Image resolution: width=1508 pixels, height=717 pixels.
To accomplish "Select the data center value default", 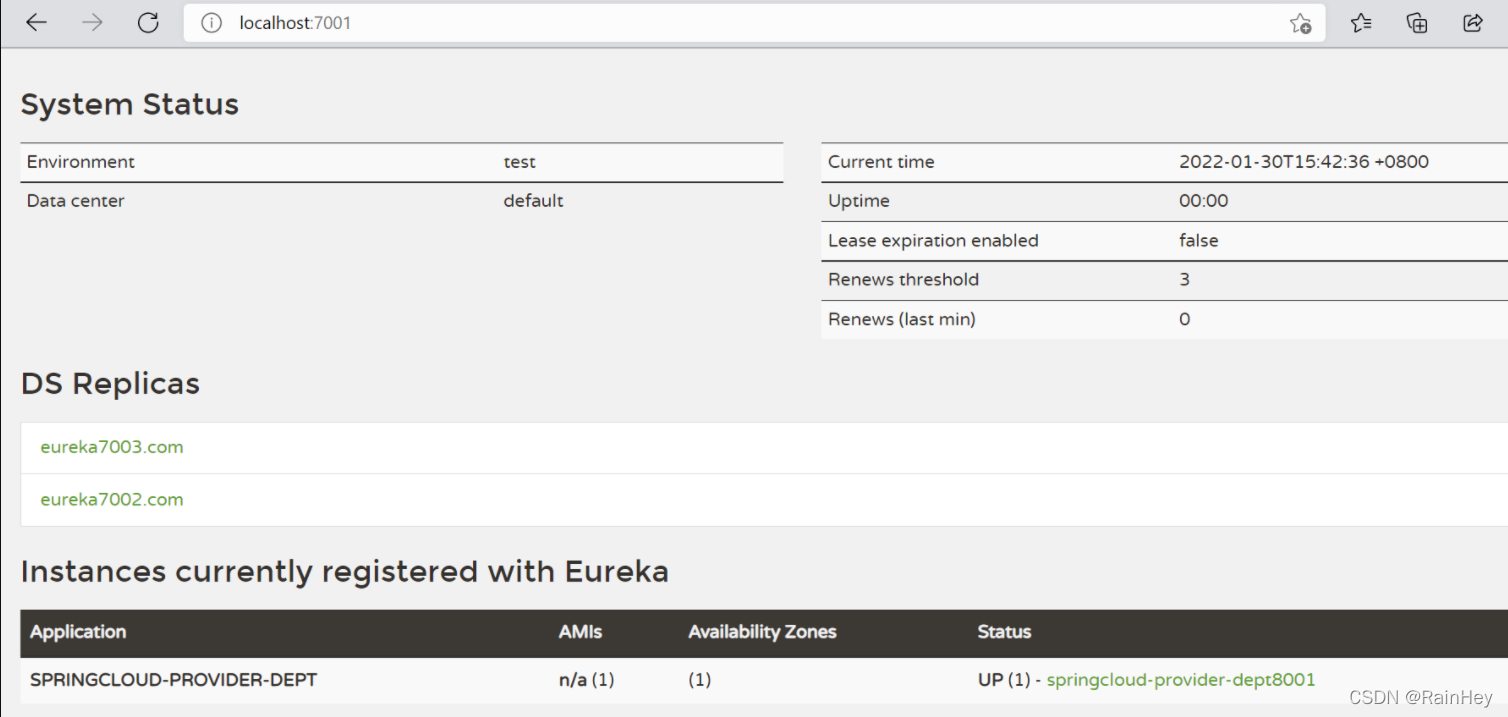I will (534, 201).
